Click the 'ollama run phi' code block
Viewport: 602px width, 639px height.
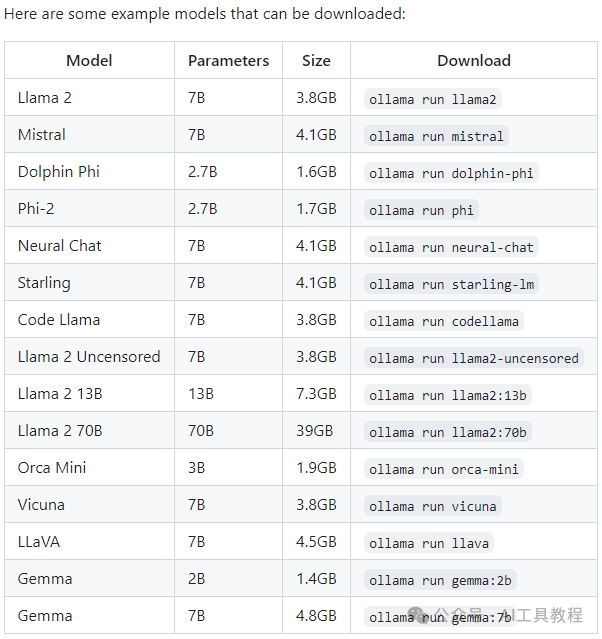tap(421, 210)
